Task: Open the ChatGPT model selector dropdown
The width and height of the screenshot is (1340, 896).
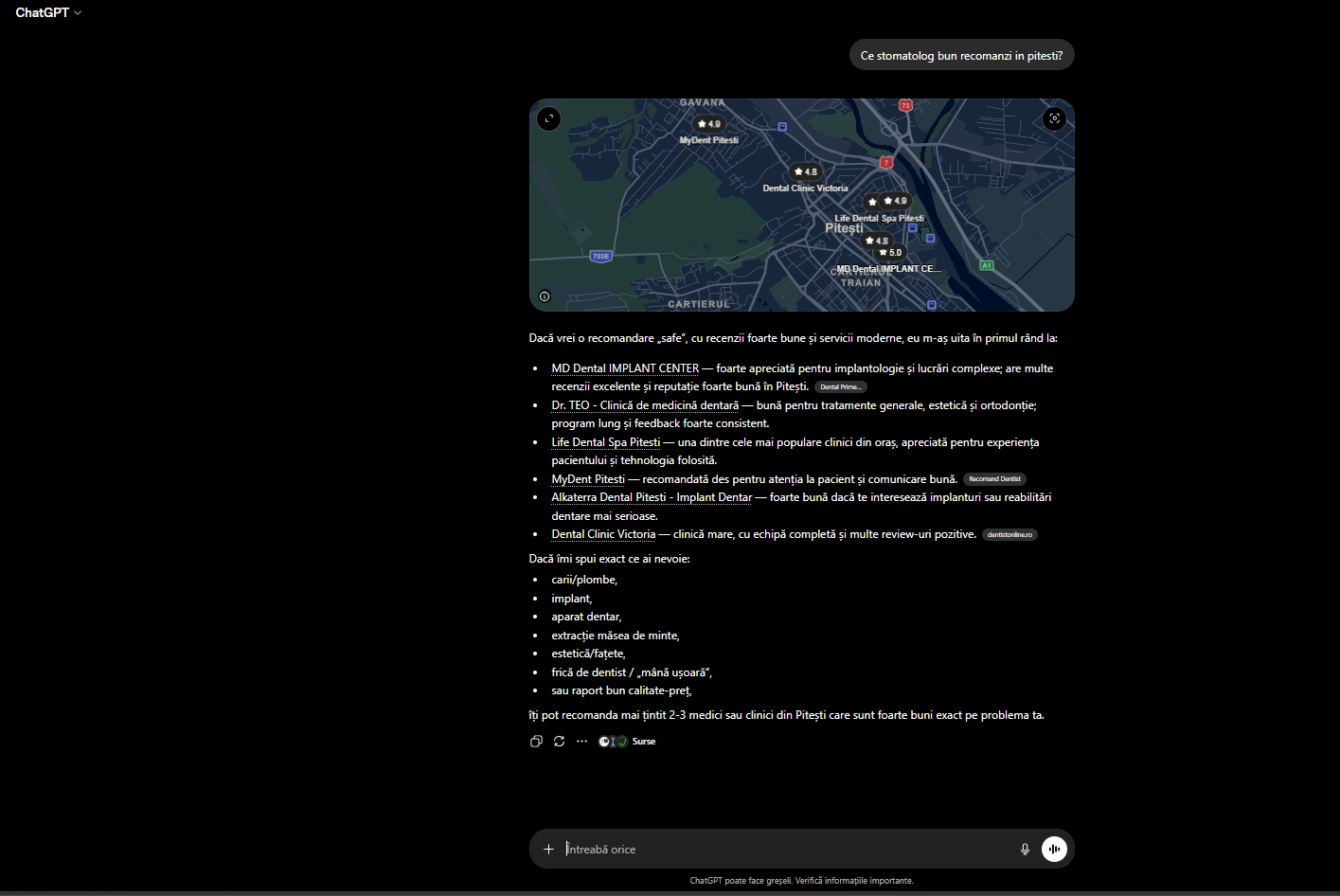Action: 48,12
